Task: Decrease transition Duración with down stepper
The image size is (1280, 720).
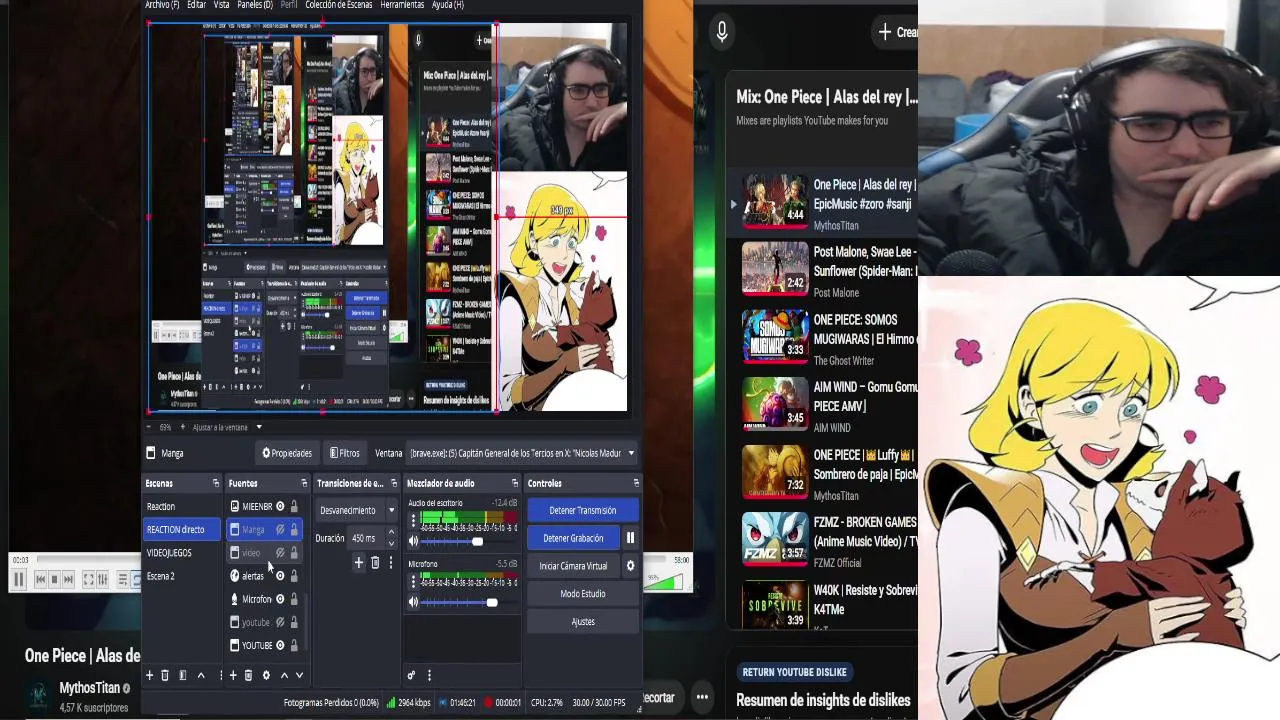Action: (390, 543)
